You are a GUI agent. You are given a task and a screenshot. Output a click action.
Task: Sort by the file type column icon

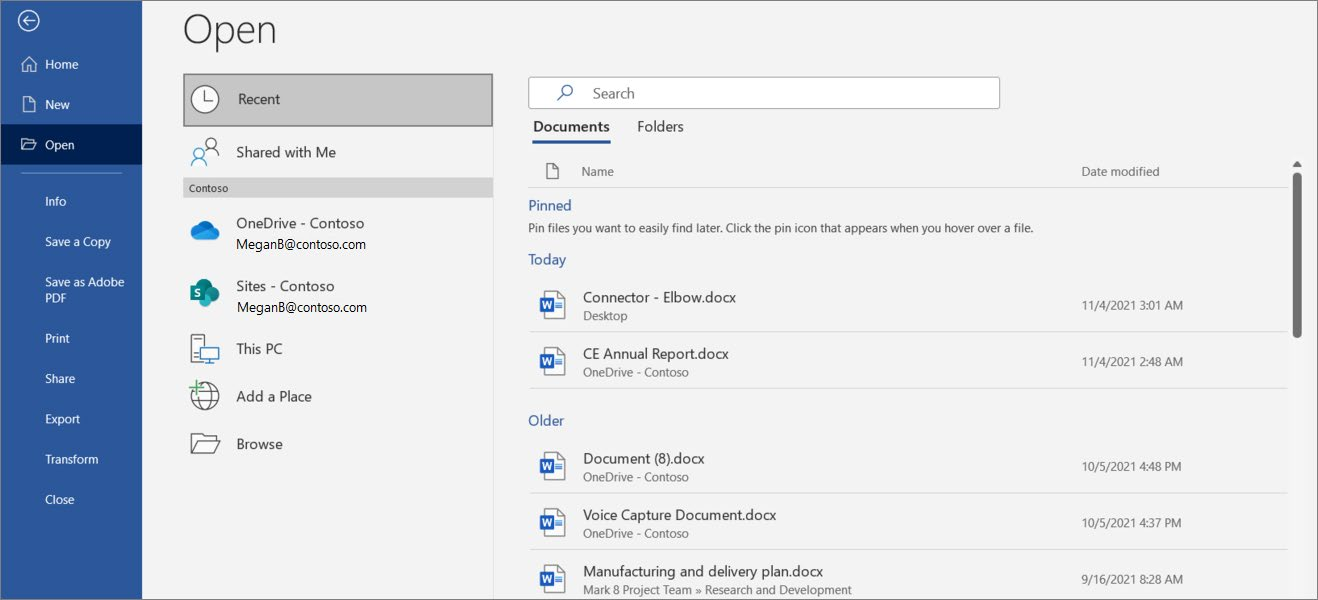coord(552,172)
